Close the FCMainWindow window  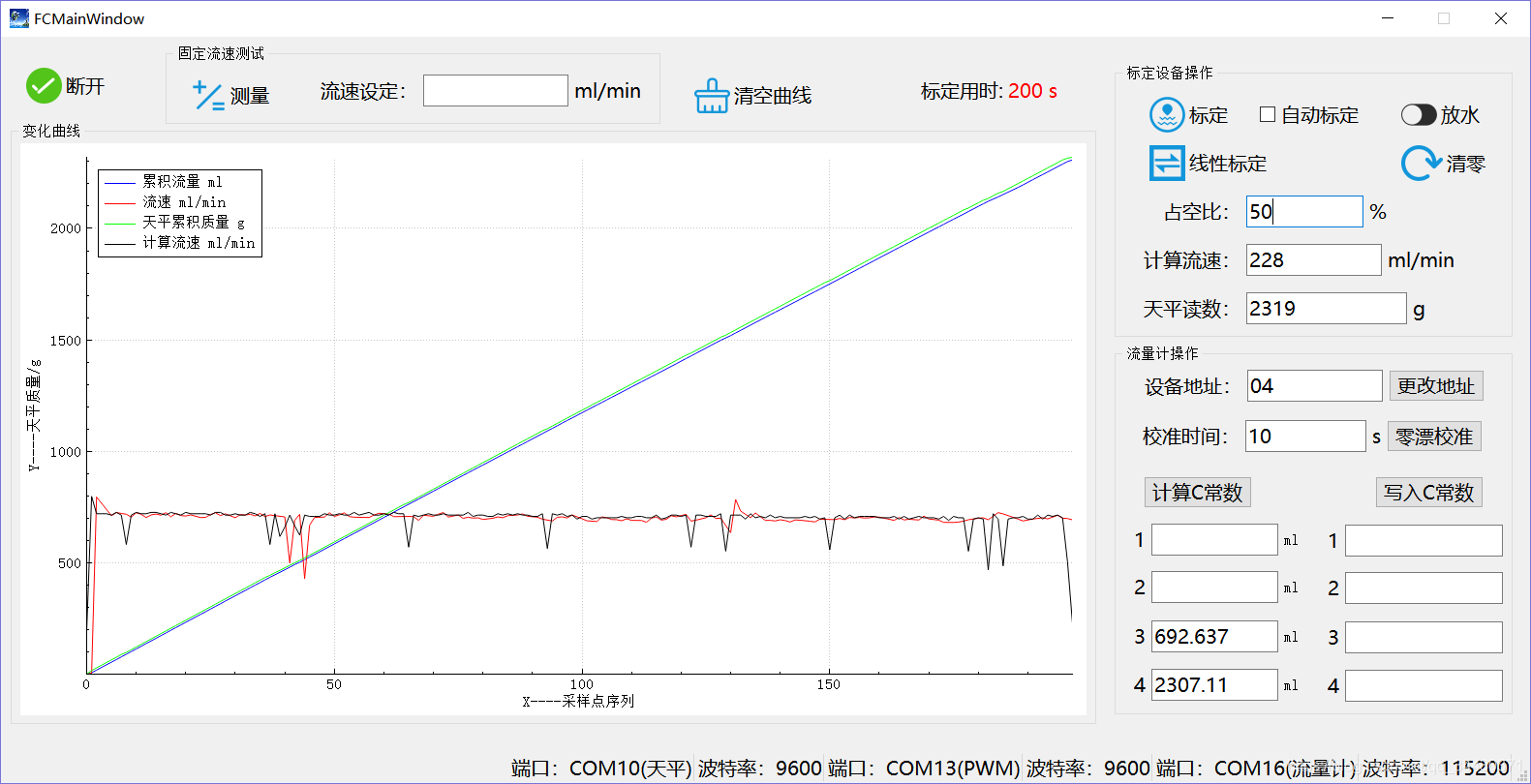click(x=1501, y=18)
